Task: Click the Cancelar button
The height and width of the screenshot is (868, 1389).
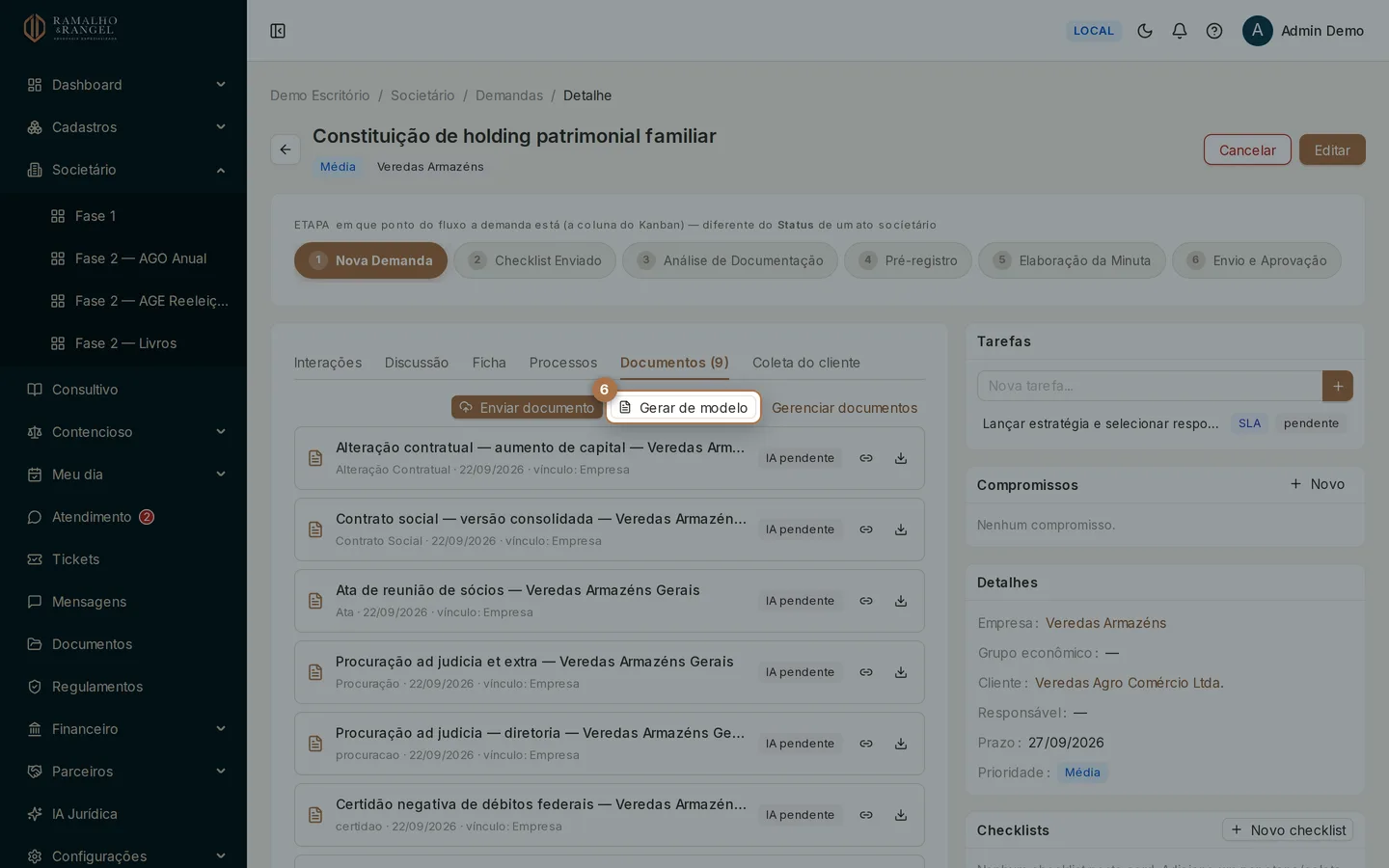Action: click(x=1247, y=149)
